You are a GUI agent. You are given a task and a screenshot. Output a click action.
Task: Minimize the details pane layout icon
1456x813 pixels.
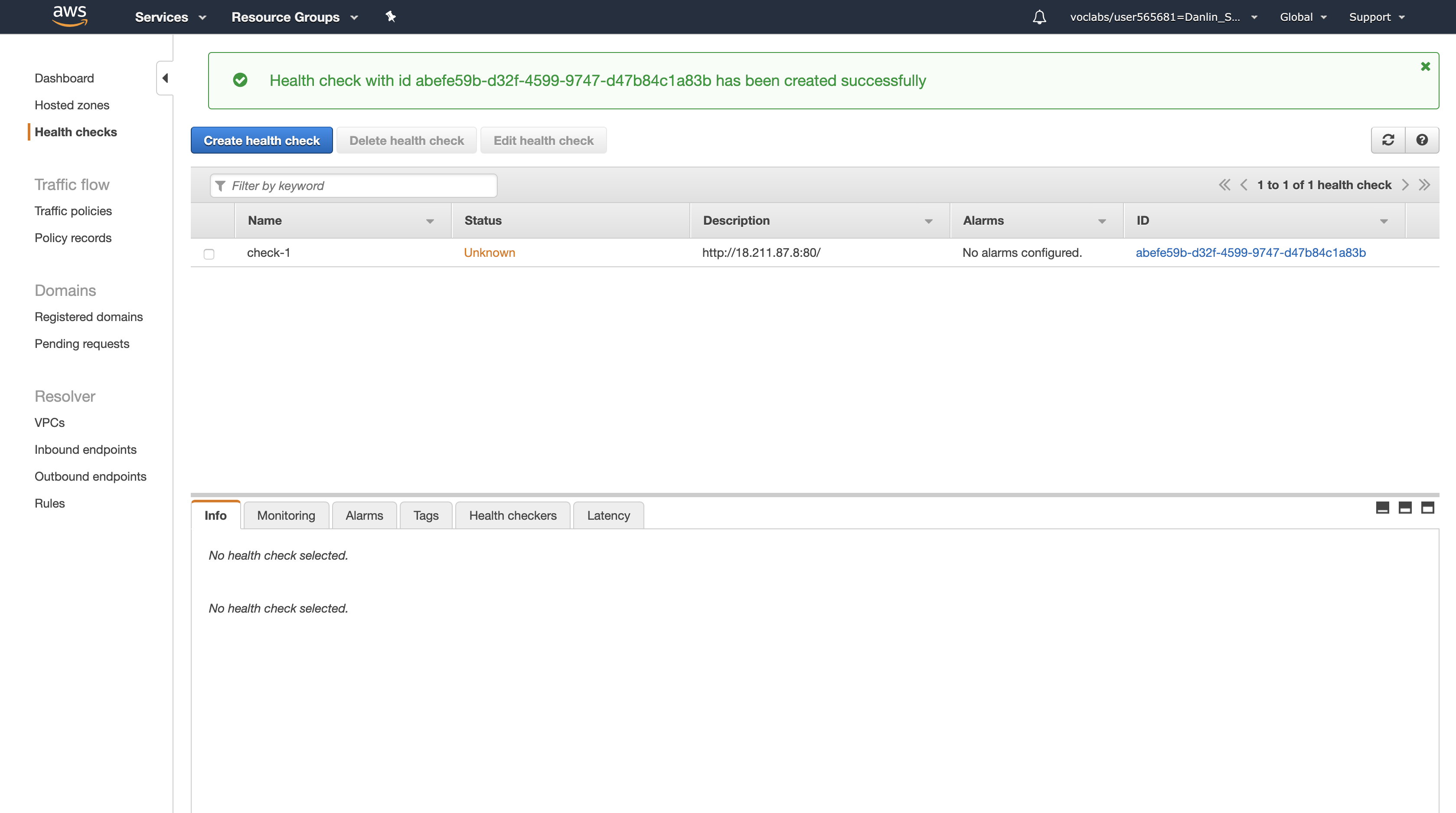(1383, 508)
